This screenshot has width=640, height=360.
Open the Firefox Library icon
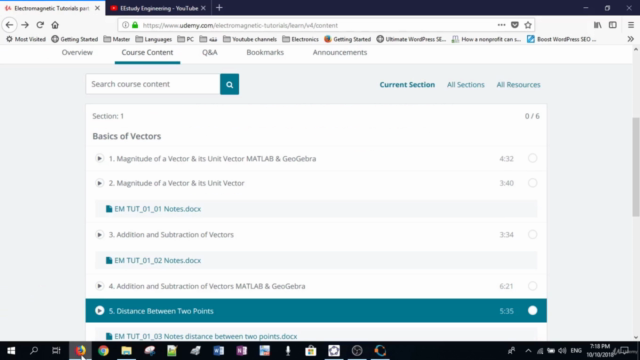598,25
